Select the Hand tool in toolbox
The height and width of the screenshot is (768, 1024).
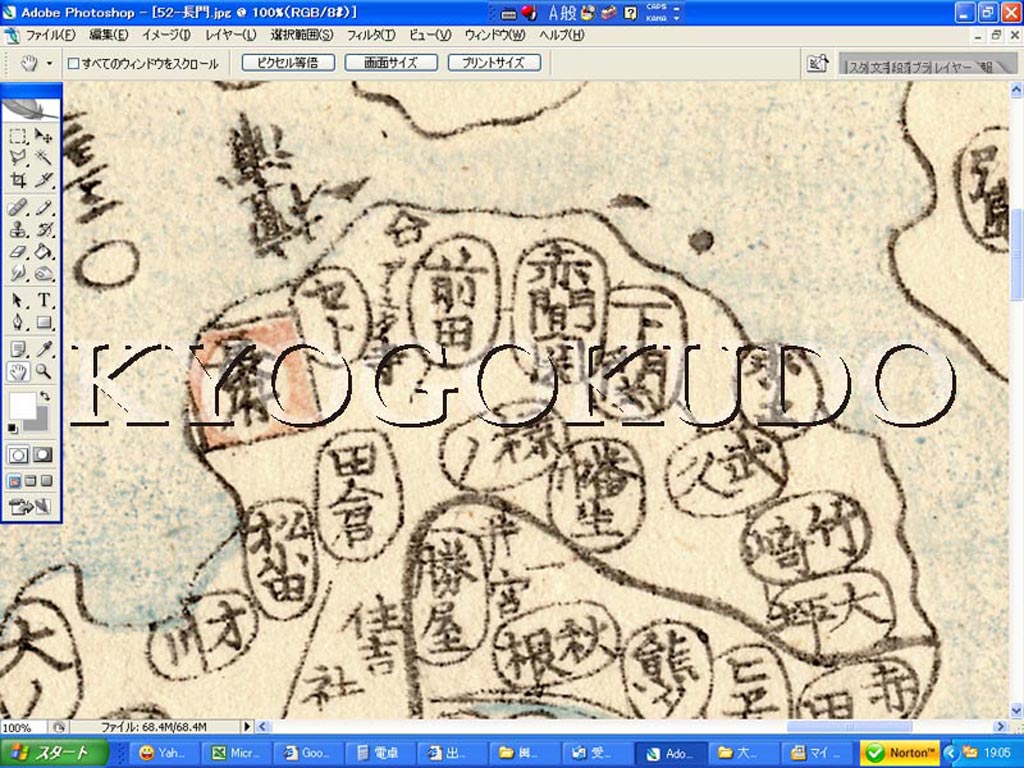[x=18, y=372]
